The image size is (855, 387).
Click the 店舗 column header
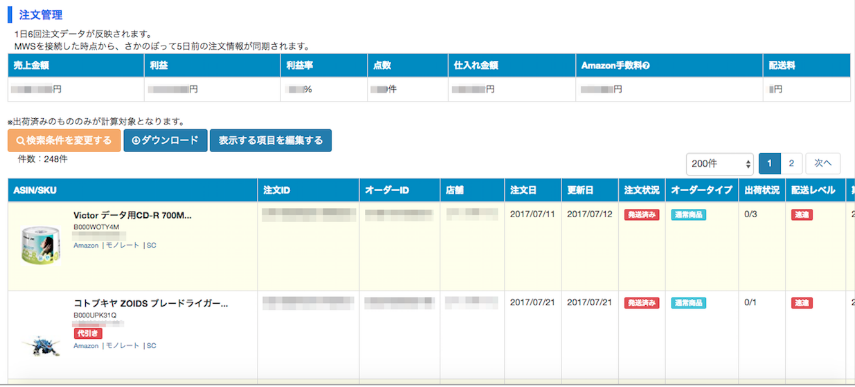point(472,190)
